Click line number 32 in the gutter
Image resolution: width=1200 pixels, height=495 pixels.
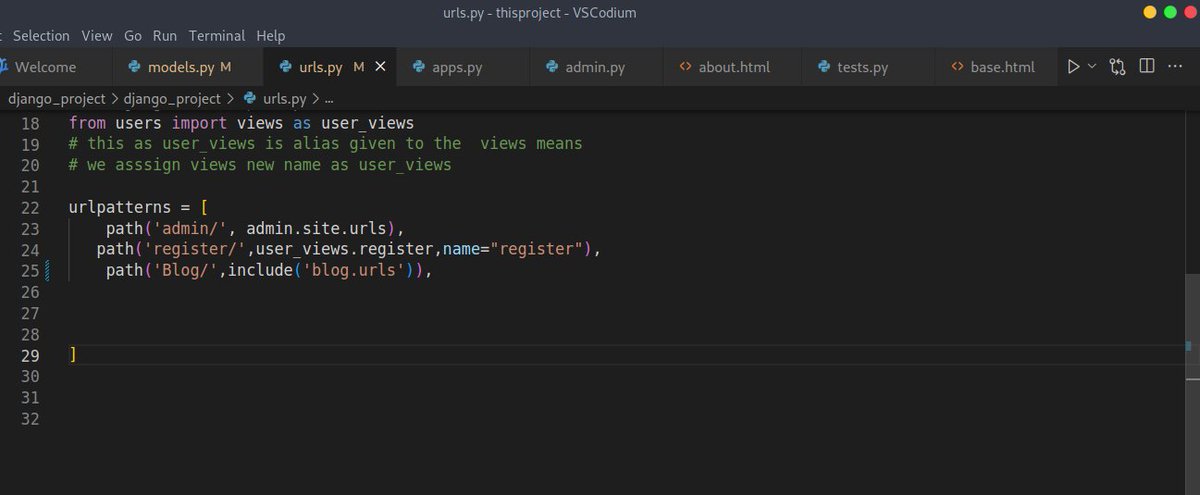pos(29,419)
